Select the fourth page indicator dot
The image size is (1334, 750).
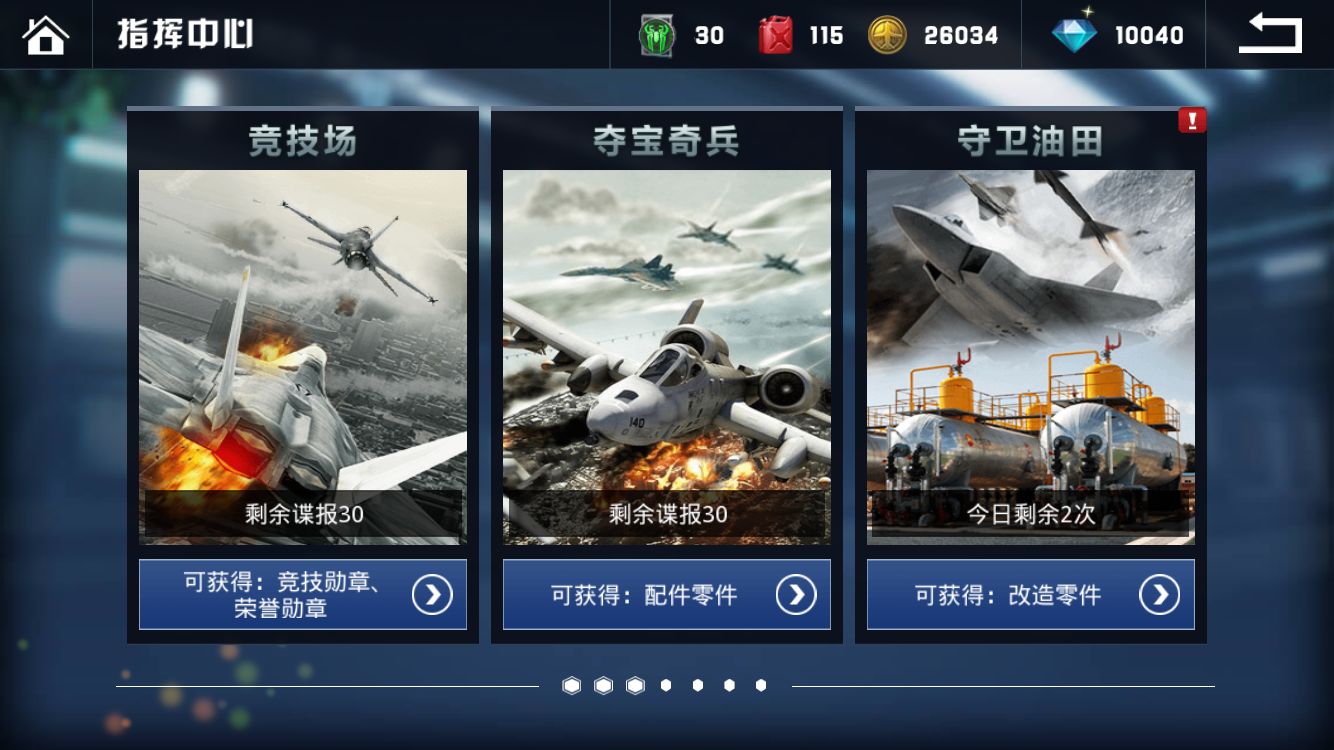tap(666, 685)
